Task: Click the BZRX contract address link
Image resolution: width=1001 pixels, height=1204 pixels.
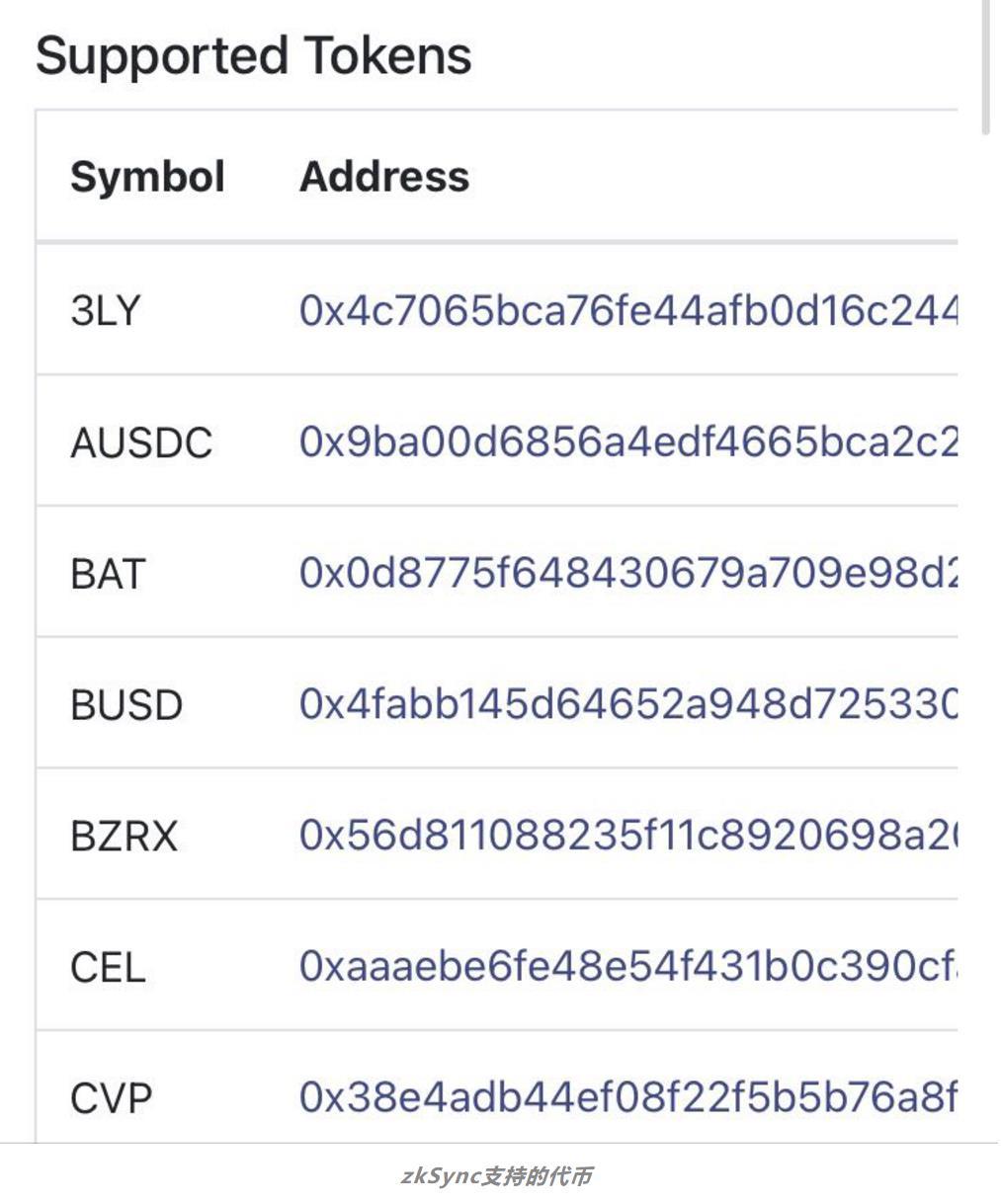Action: coord(627,836)
